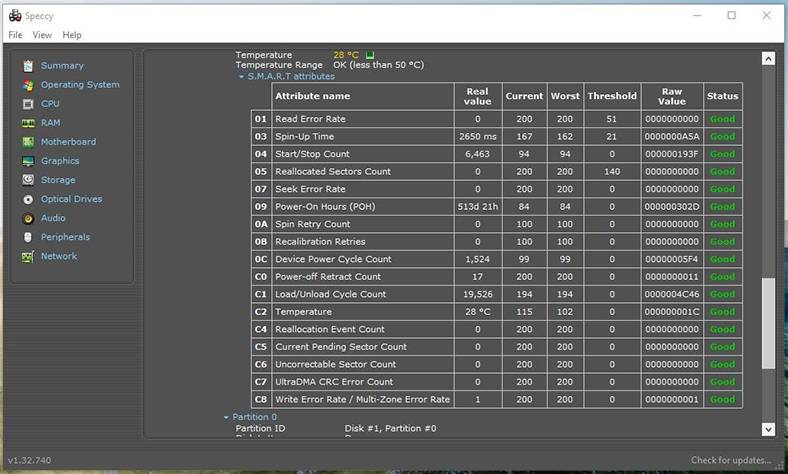The width and height of the screenshot is (788, 474).
Task: Click Recalibration Retries attribute name
Action: pos(320,242)
